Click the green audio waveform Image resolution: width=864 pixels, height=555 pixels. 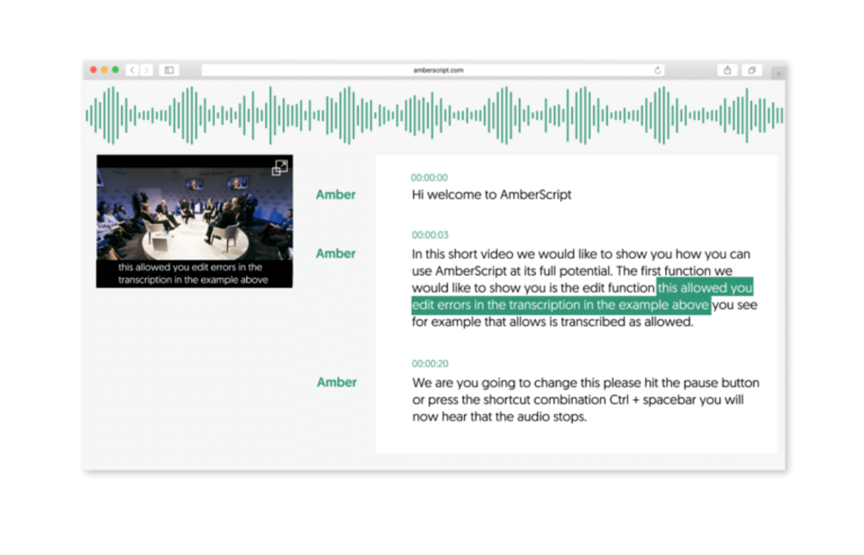pos(434,115)
